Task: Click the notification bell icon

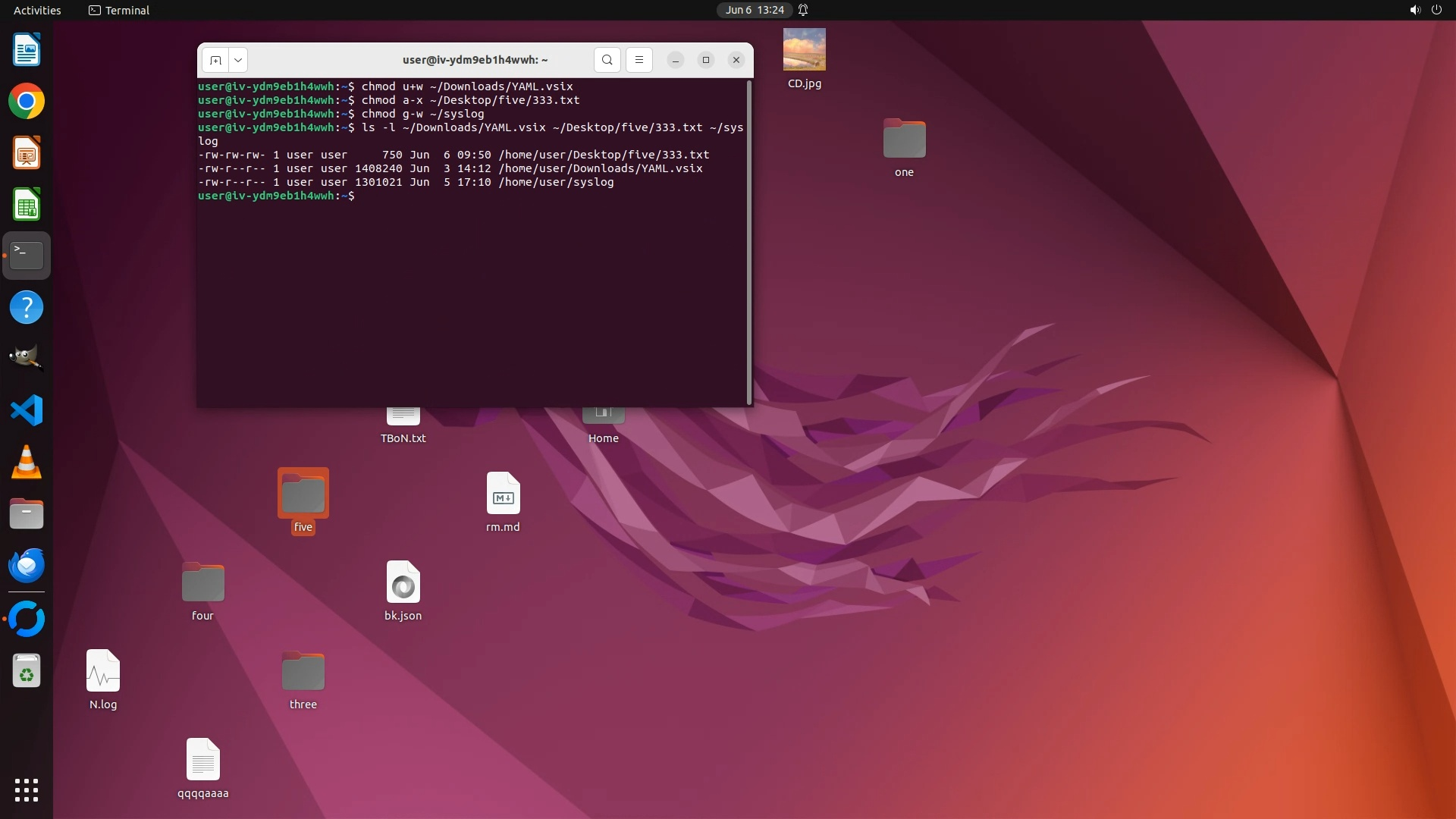Action: 803,10
